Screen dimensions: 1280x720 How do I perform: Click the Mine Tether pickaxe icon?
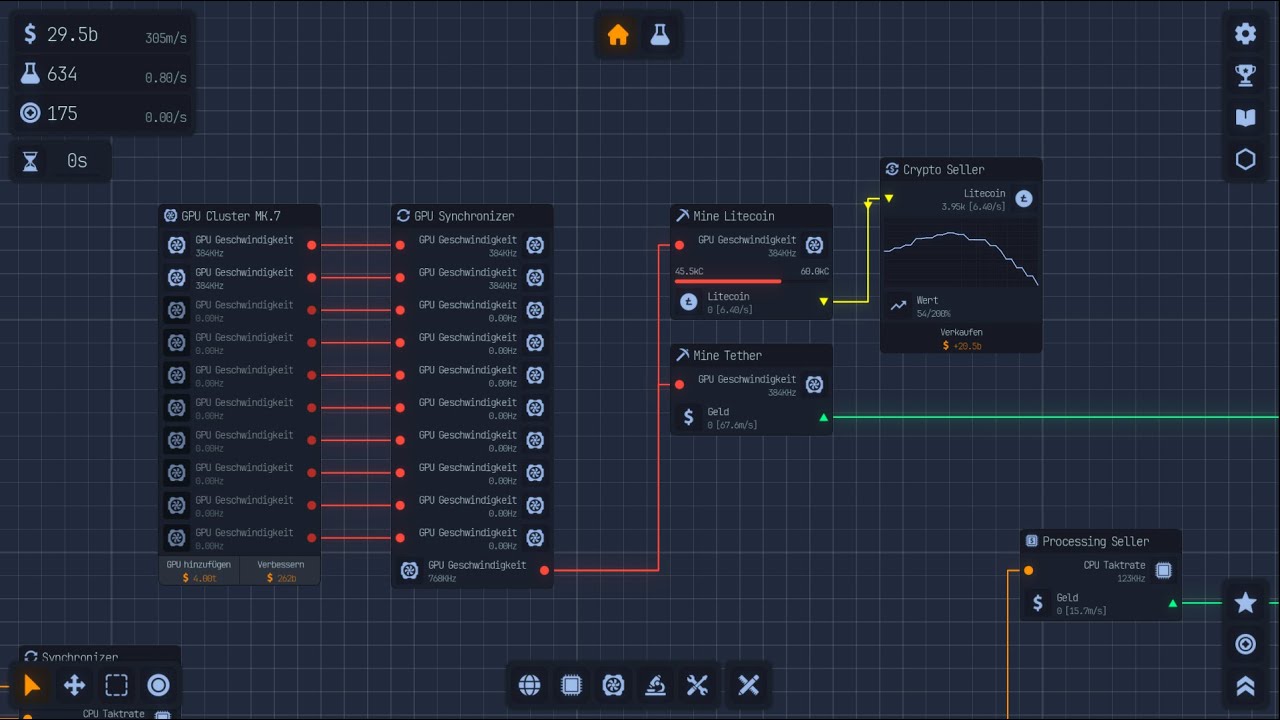point(683,355)
